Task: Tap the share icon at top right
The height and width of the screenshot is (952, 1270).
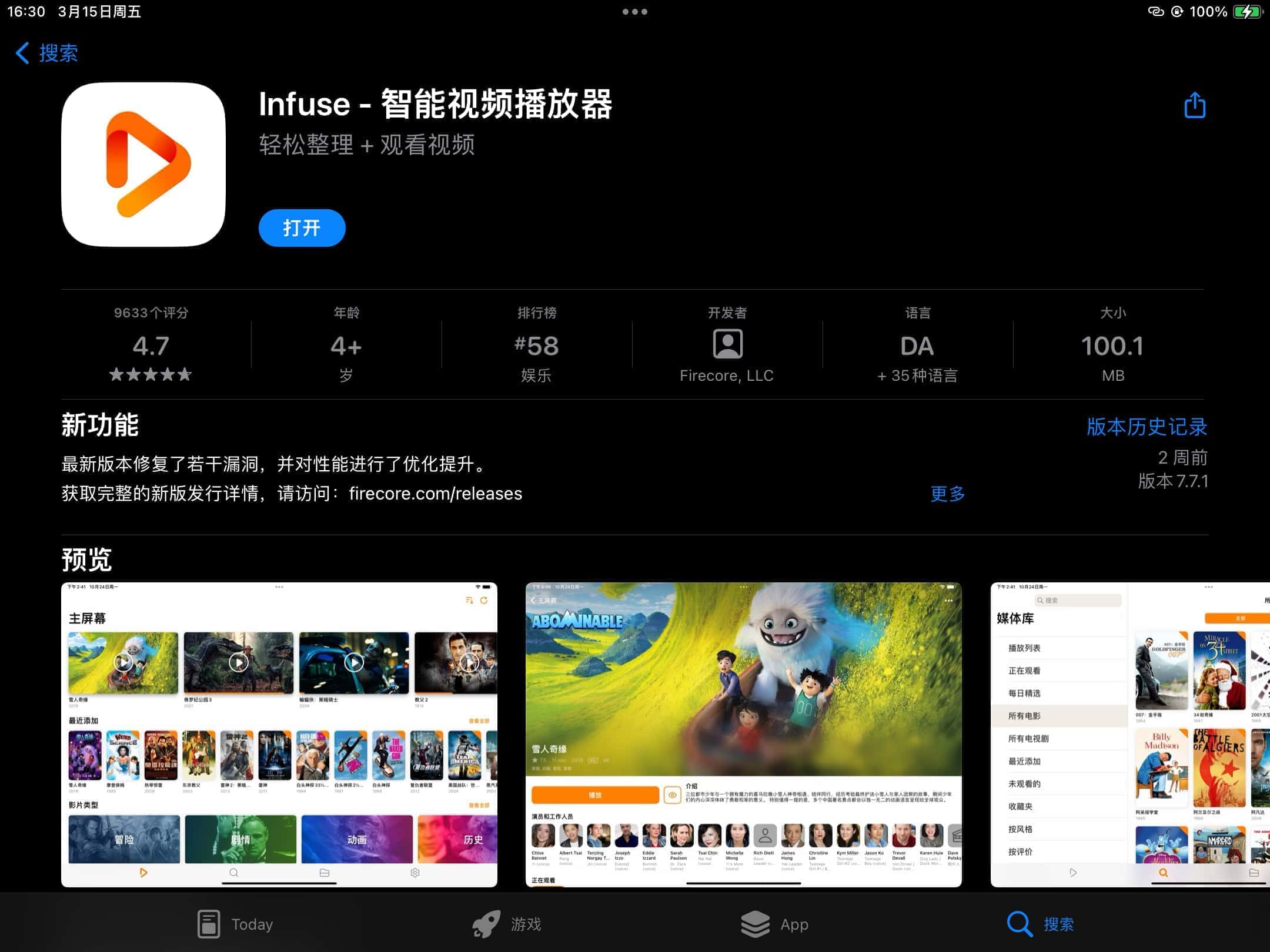Action: (1194, 106)
